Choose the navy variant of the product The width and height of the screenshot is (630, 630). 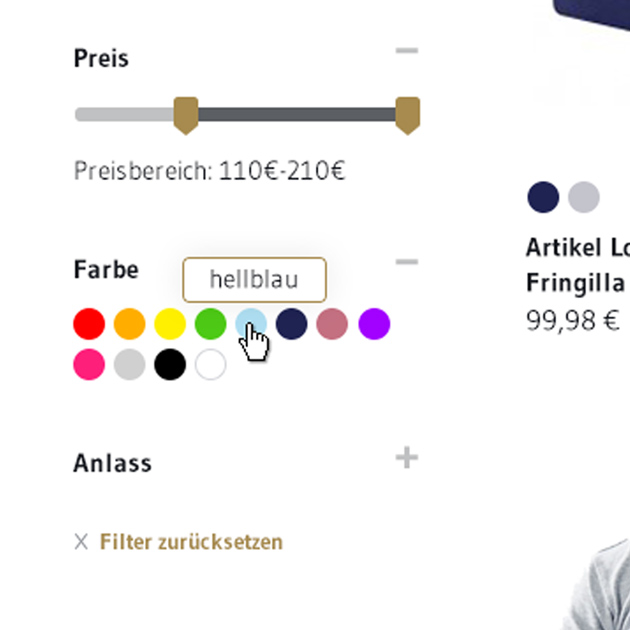(543, 197)
